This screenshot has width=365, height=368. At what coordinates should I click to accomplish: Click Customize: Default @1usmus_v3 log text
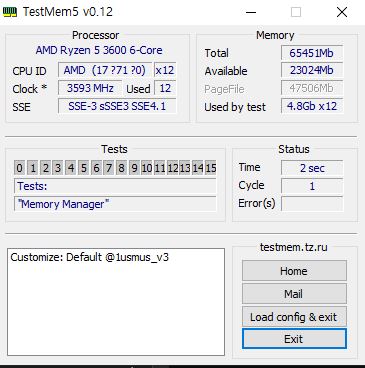click(89, 257)
